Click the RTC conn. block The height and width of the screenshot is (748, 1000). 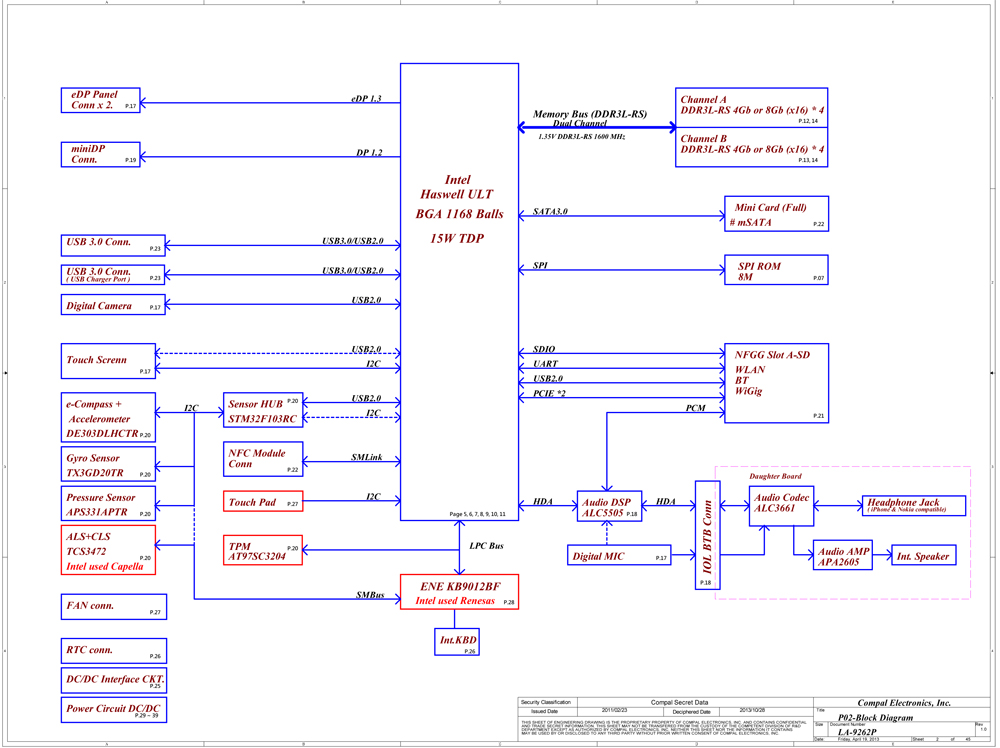[x=114, y=651]
